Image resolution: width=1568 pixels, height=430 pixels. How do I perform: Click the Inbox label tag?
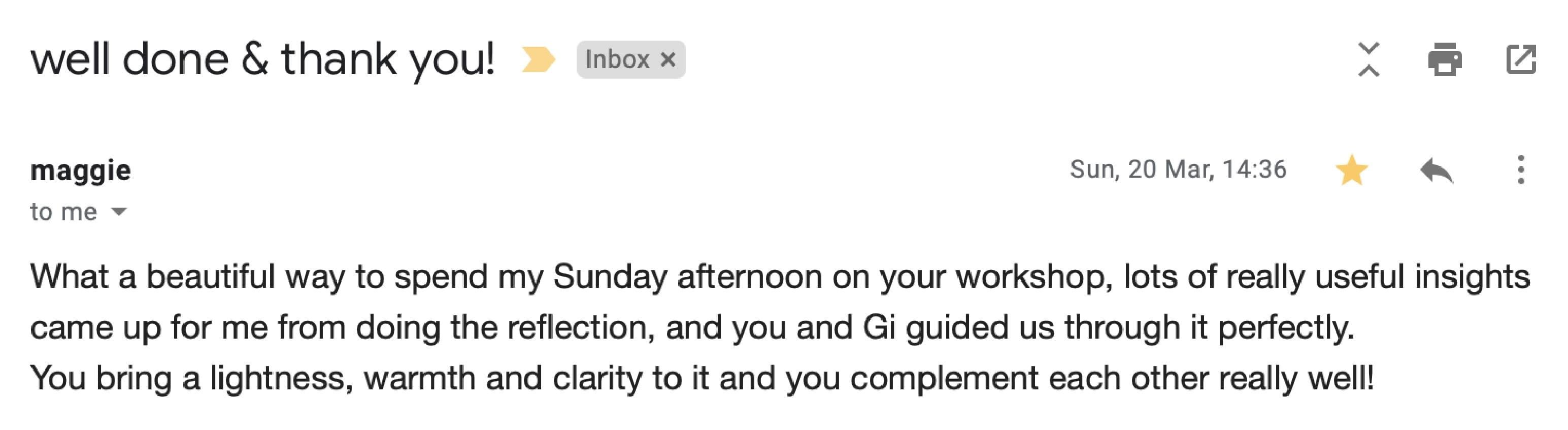coord(616,60)
